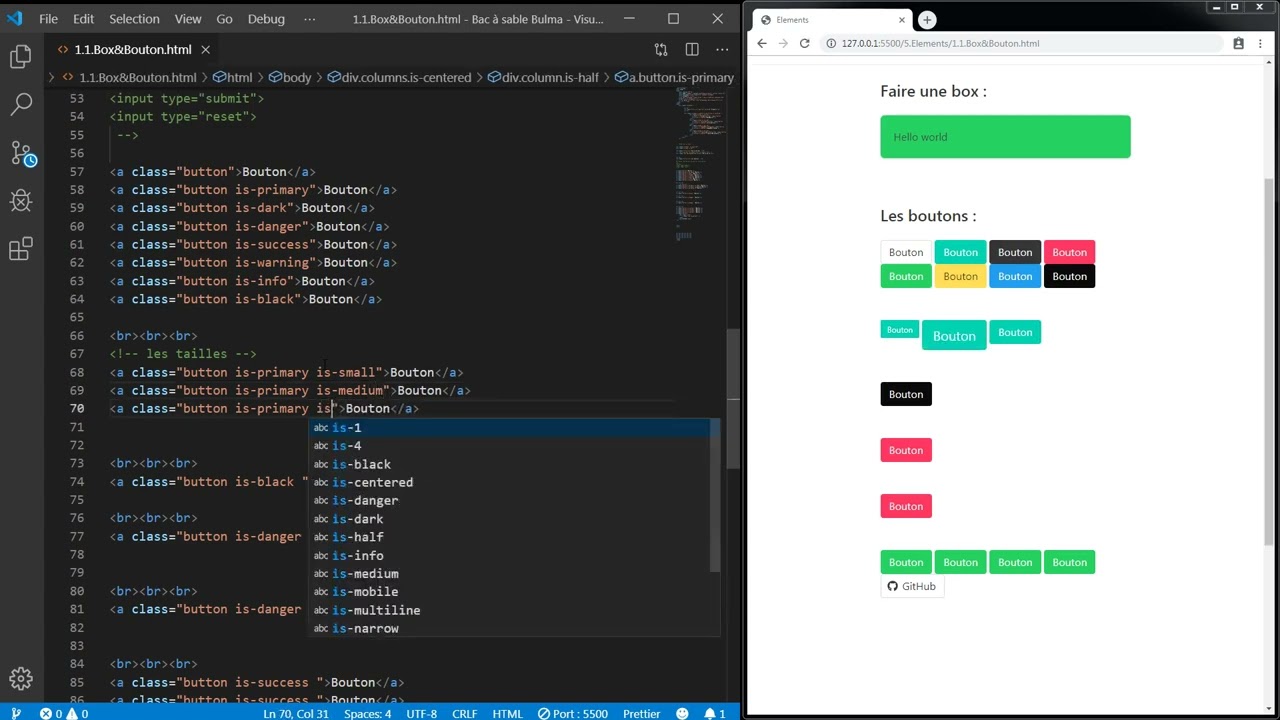1280x720 pixels.
Task: Choose is-narrow autocomplete suggestion
Action: (514, 628)
